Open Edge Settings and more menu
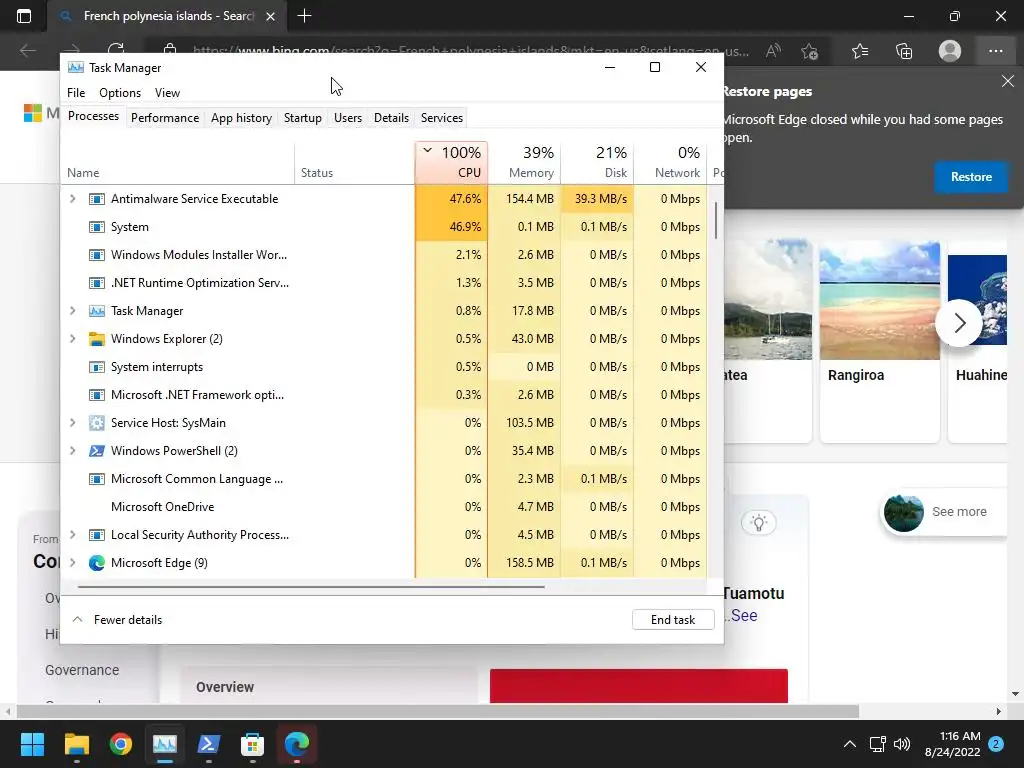1024x768 pixels. (995, 51)
